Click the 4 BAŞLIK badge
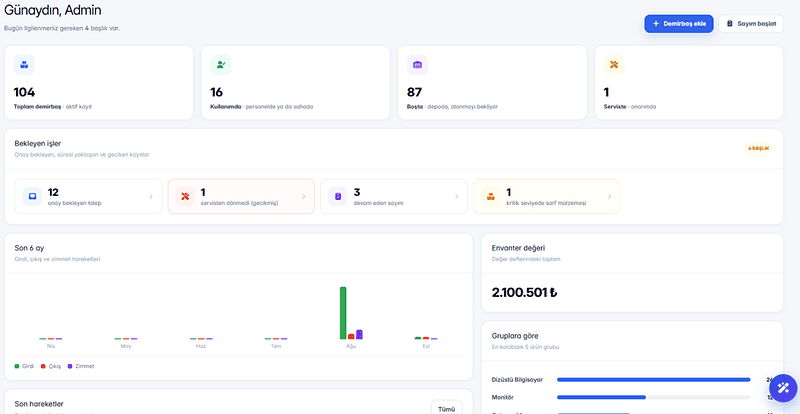Viewport: 800px width, 414px height. click(x=758, y=149)
